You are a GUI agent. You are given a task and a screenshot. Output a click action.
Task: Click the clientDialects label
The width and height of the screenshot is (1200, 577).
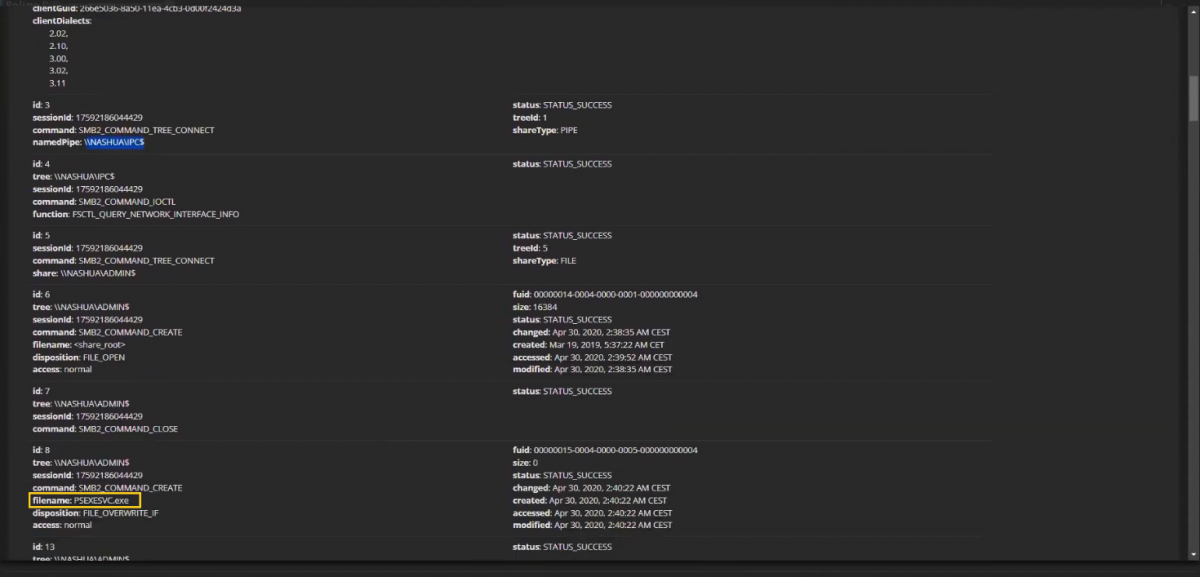62,20
